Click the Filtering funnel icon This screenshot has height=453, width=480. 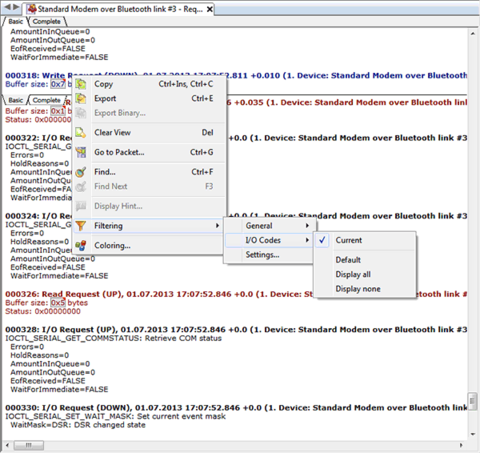pyautogui.click(x=81, y=226)
